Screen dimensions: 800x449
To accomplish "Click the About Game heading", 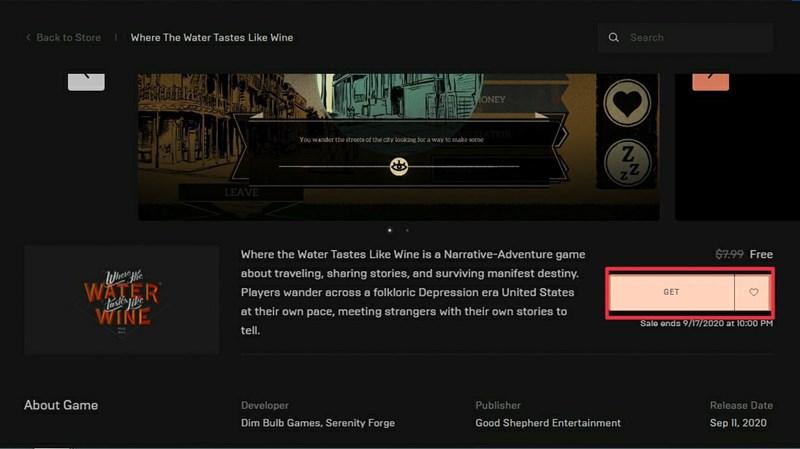I will (61, 405).
